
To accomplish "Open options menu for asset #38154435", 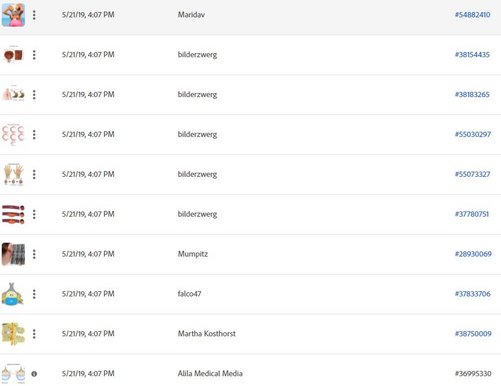I will pos(34,55).
